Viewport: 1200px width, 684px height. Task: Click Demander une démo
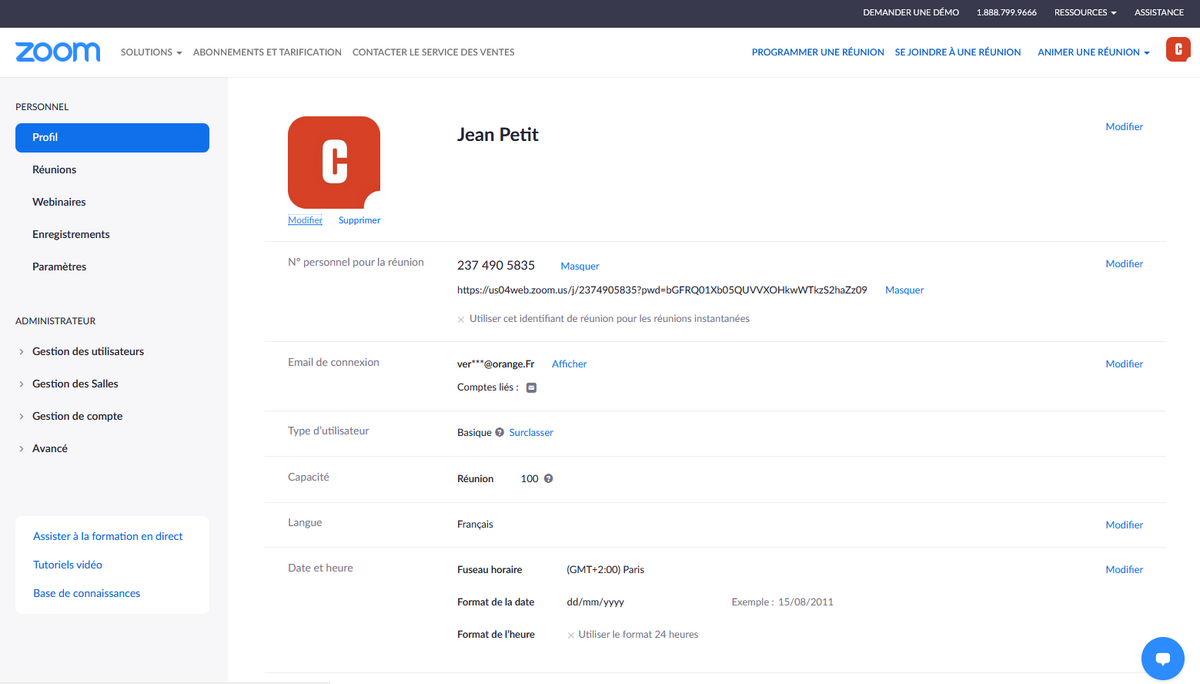tap(911, 13)
